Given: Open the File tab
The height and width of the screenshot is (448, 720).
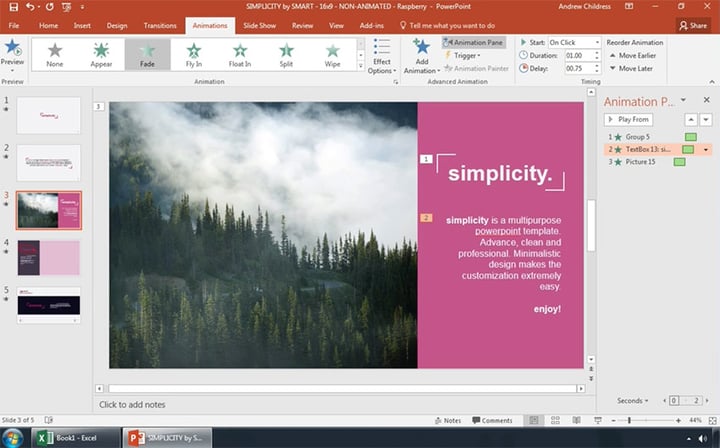Looking at the screenshot, I should (x=14, y=26).
